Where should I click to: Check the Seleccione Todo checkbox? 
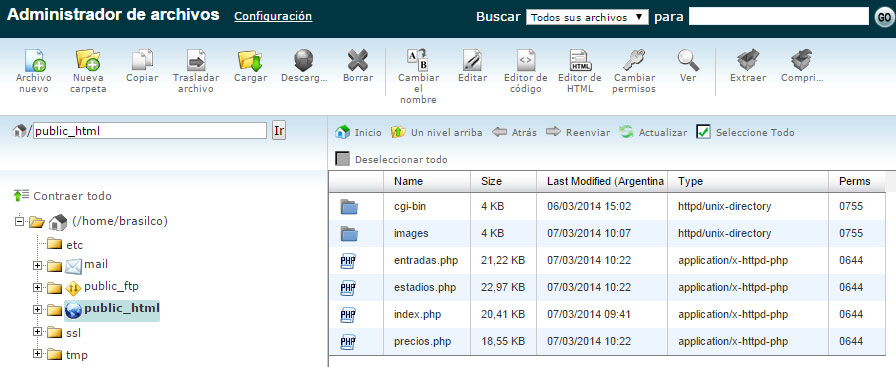point(703,132)
